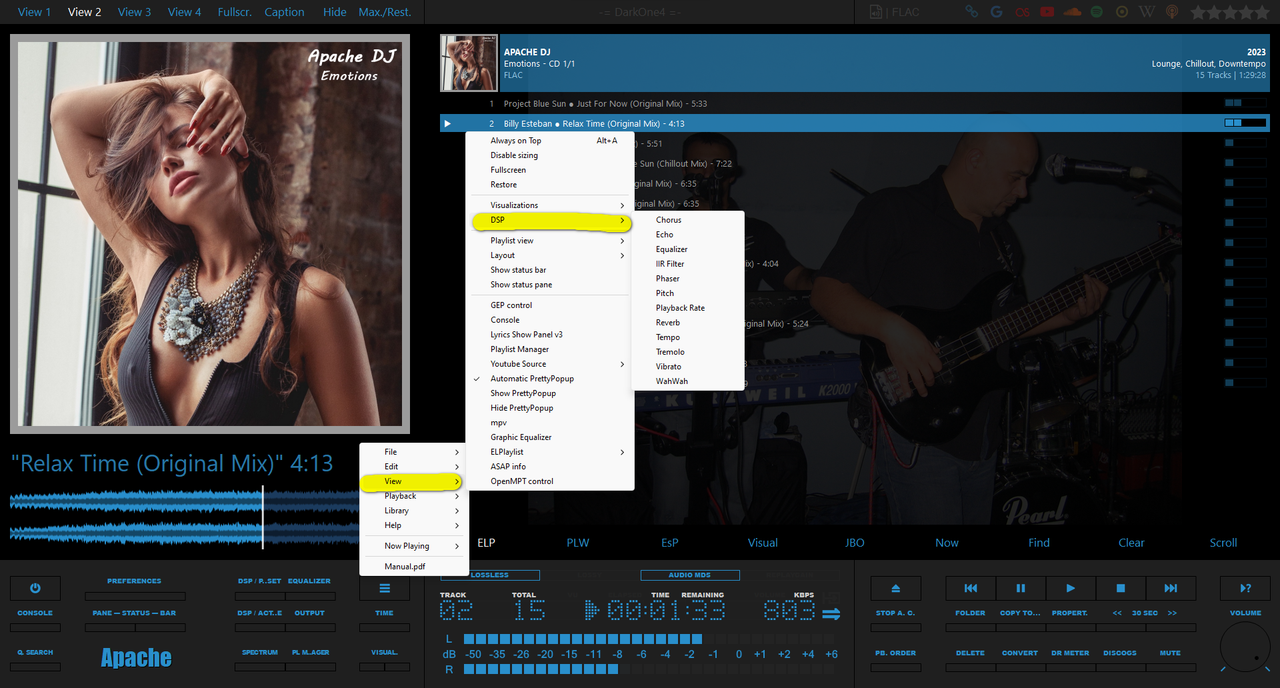Open the hamburger main menu button
1280x688 pixels.
[x=384, y=588]
